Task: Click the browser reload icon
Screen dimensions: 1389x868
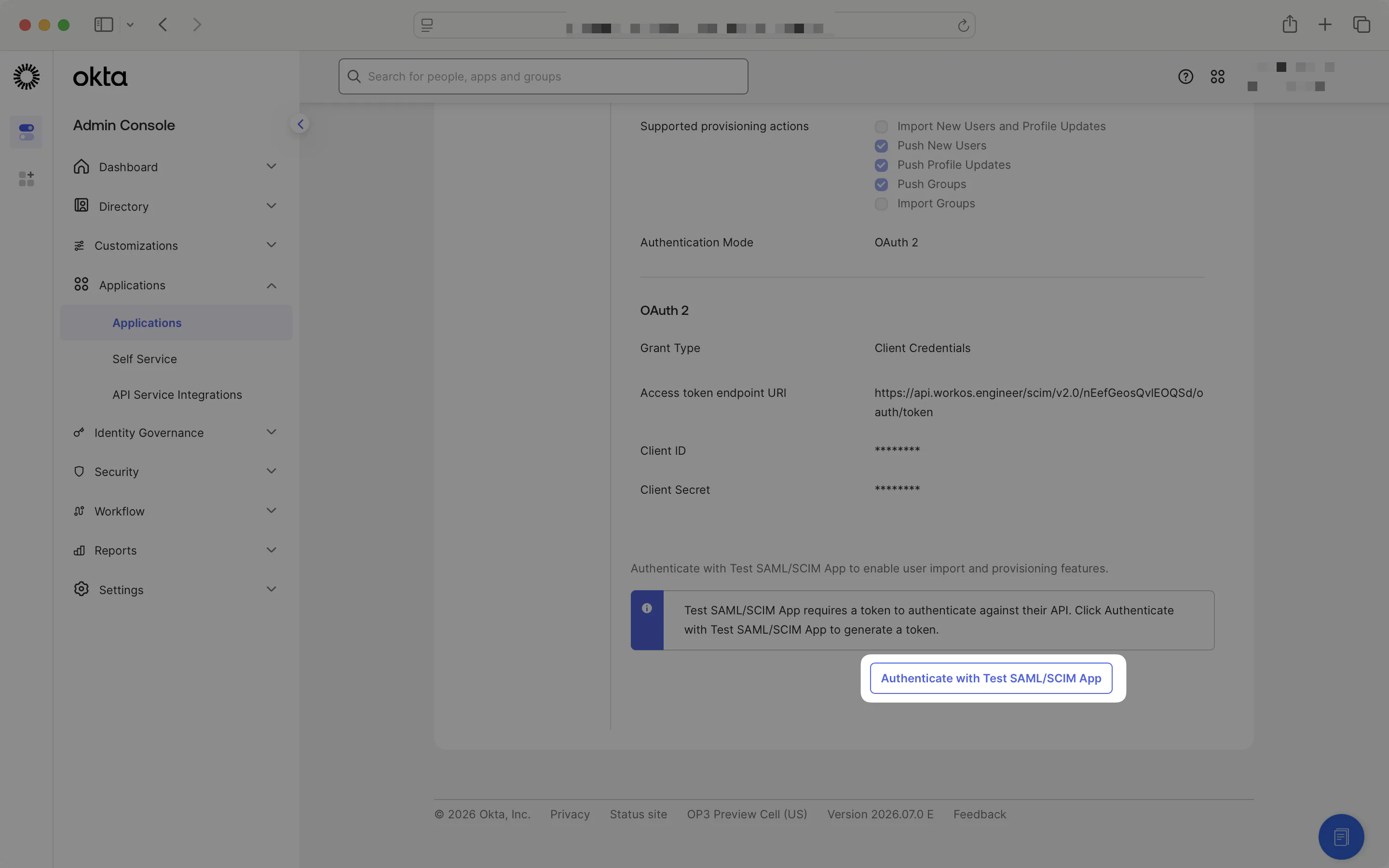Action: click(x=963, y=25)
